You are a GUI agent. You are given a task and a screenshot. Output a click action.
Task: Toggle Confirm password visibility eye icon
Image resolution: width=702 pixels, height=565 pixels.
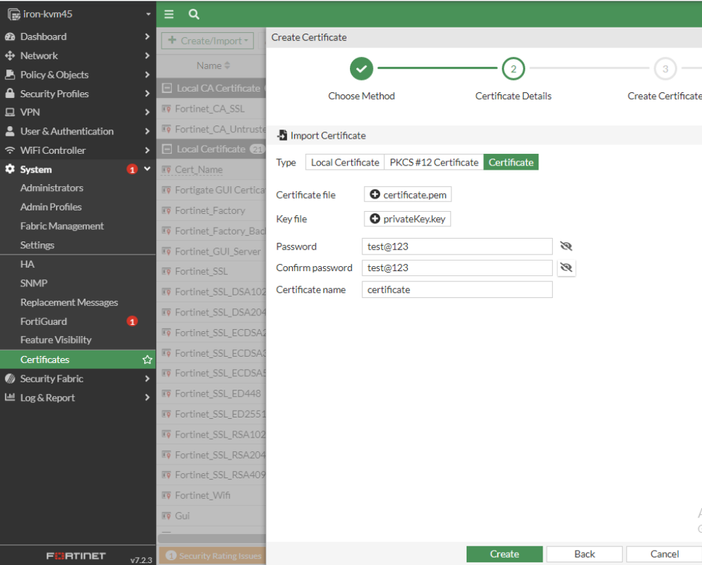[x=566, y=268]
